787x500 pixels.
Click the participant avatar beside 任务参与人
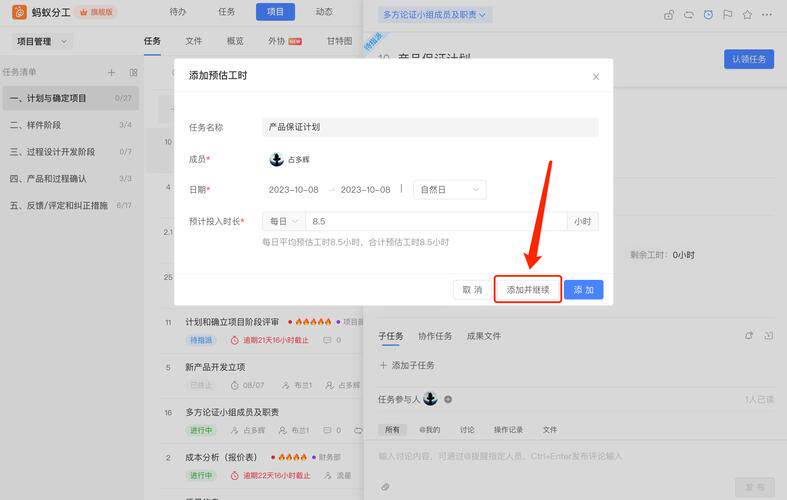tap(430, 399)
